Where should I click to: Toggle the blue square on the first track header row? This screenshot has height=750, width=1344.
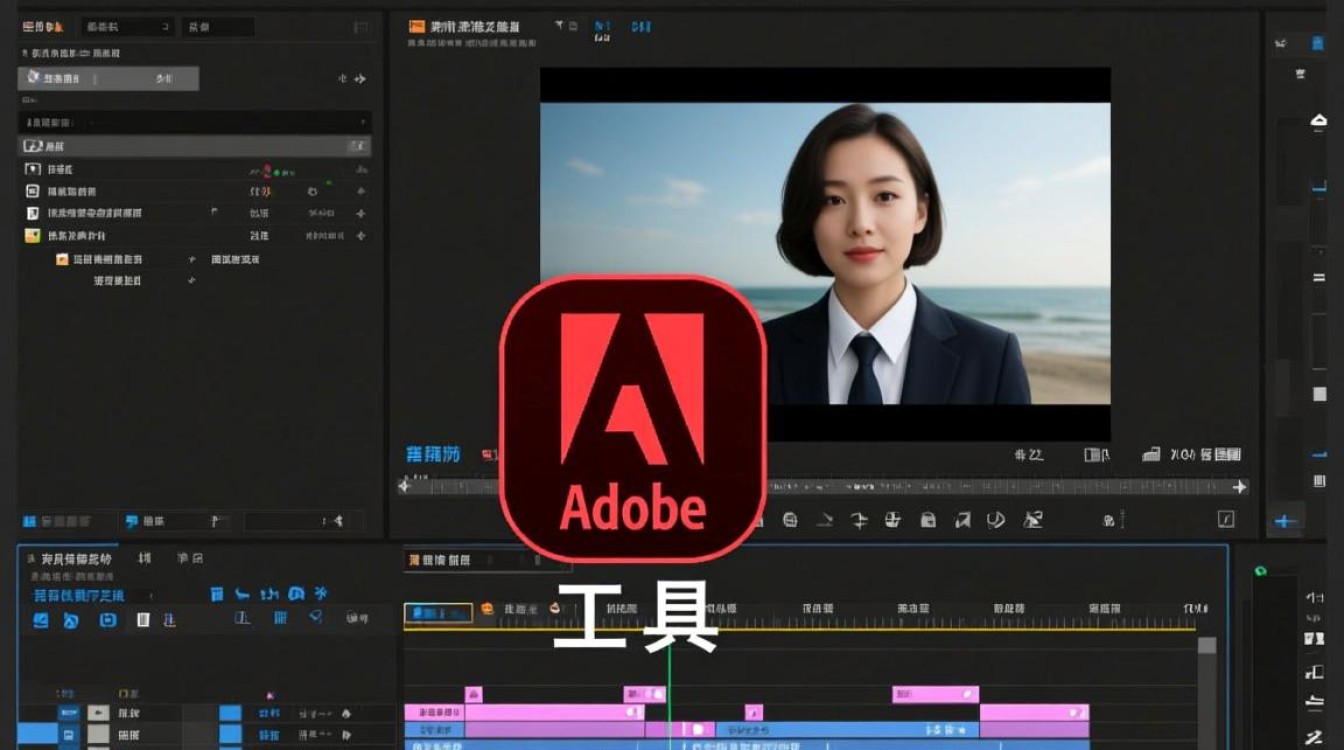pos(230,713)
